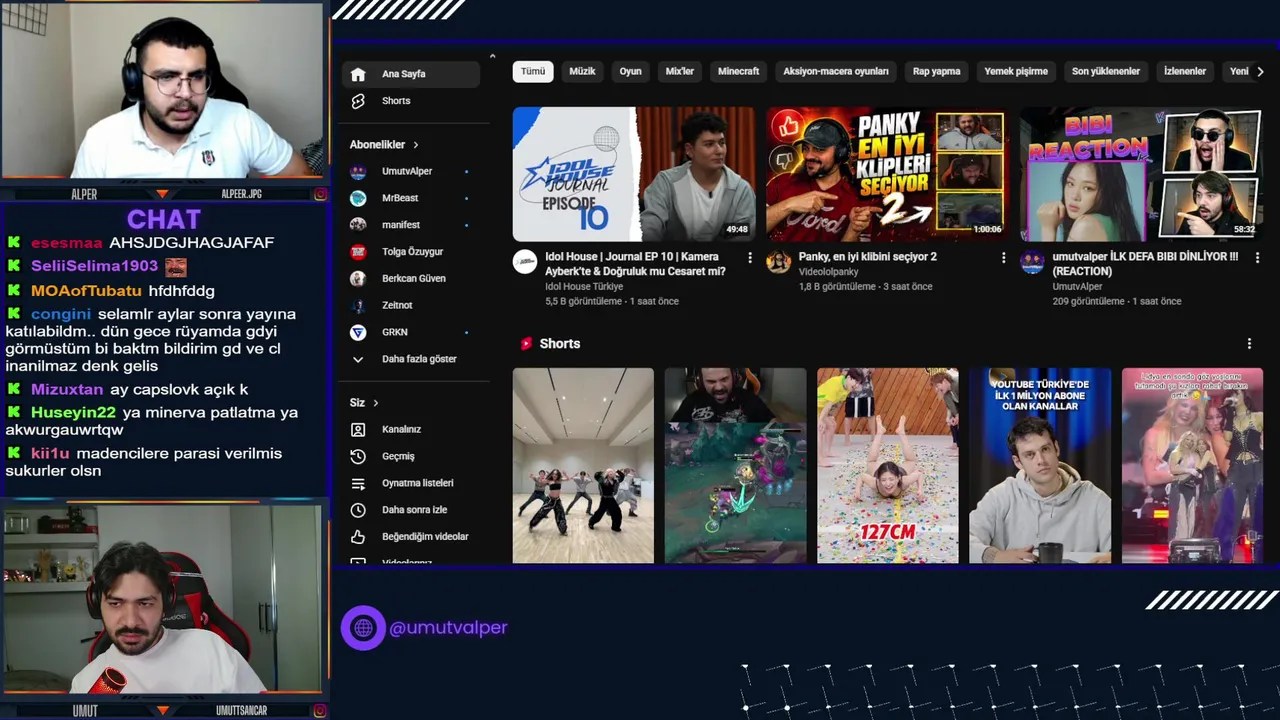1280x720 pixels.
Task: Select the Oyun filter chip
Action: 630,72
